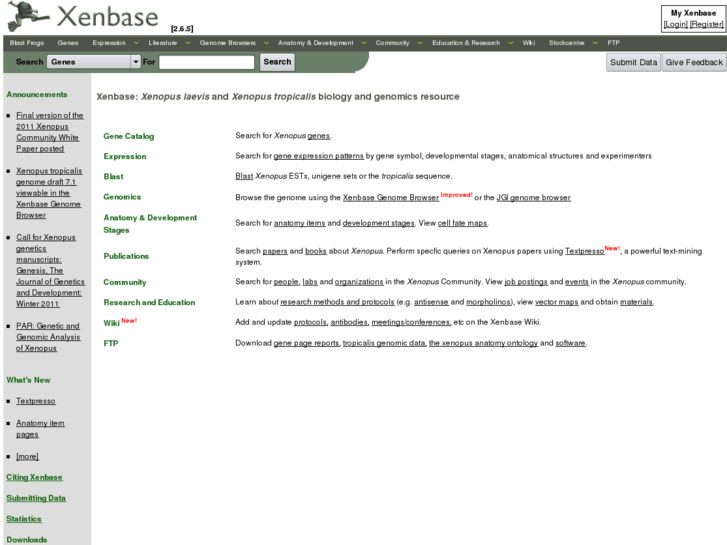Open PAR: Genetic and Genomic Analysis link
This screenshot has width=727, height=545.
pyautogui.click(x=48, y=337)
